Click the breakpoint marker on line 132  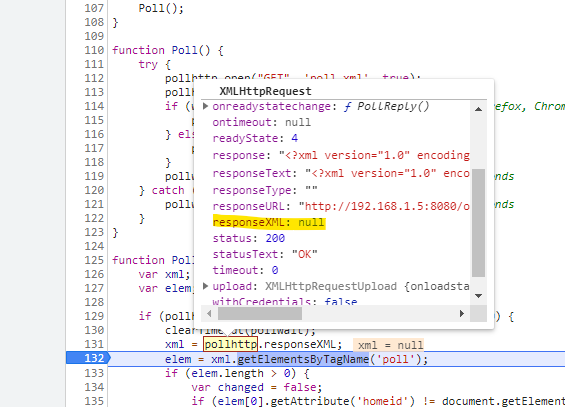89,358
